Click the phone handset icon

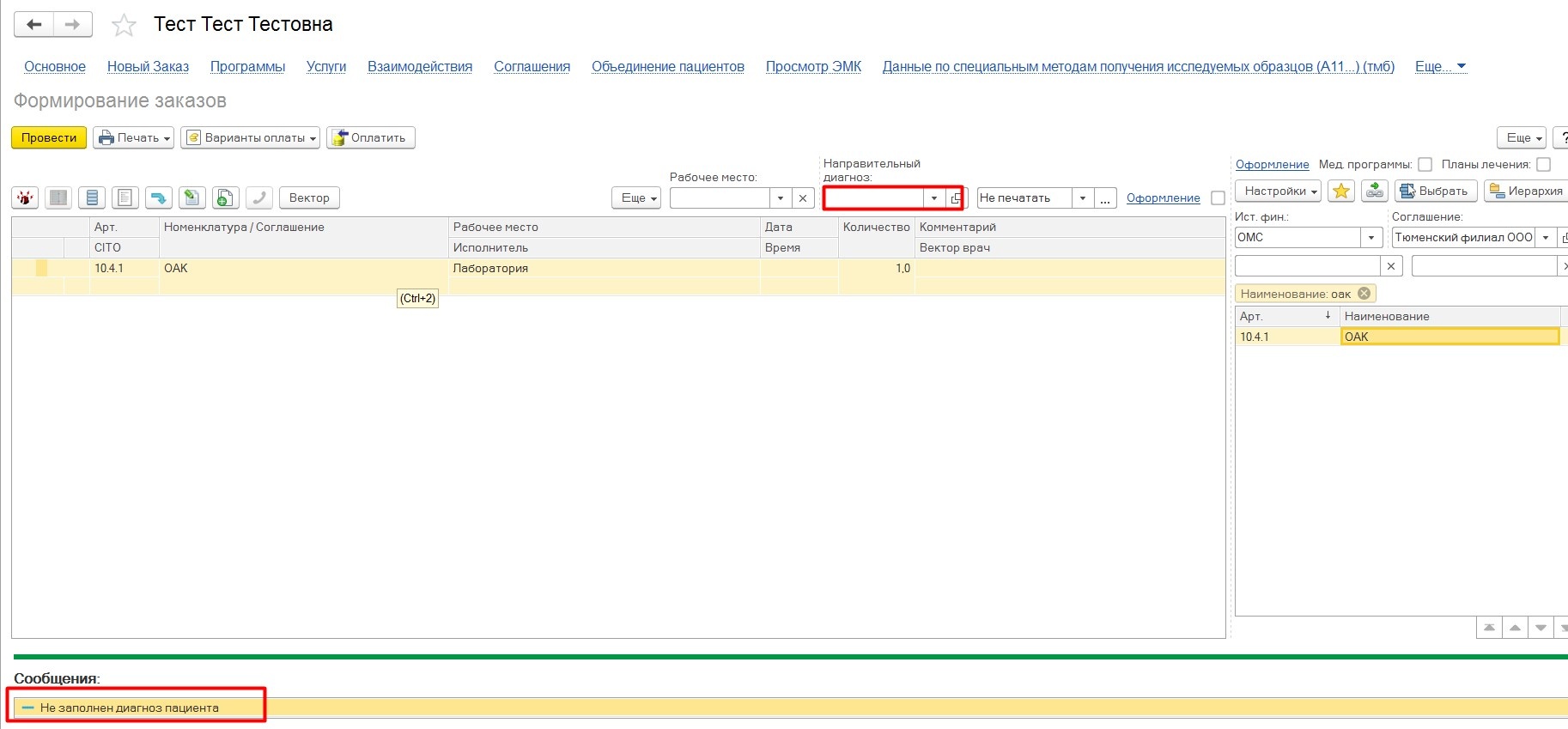pos(258,198)
